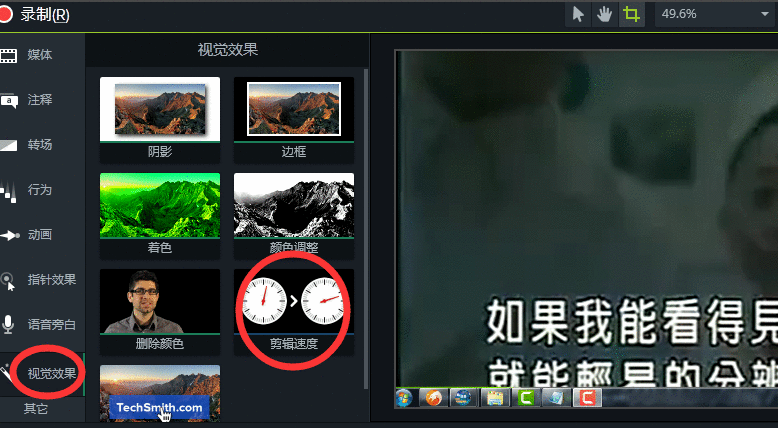Select the arrow pointer edit tool
Screen dimensions: 778x428
coord(578,14)
